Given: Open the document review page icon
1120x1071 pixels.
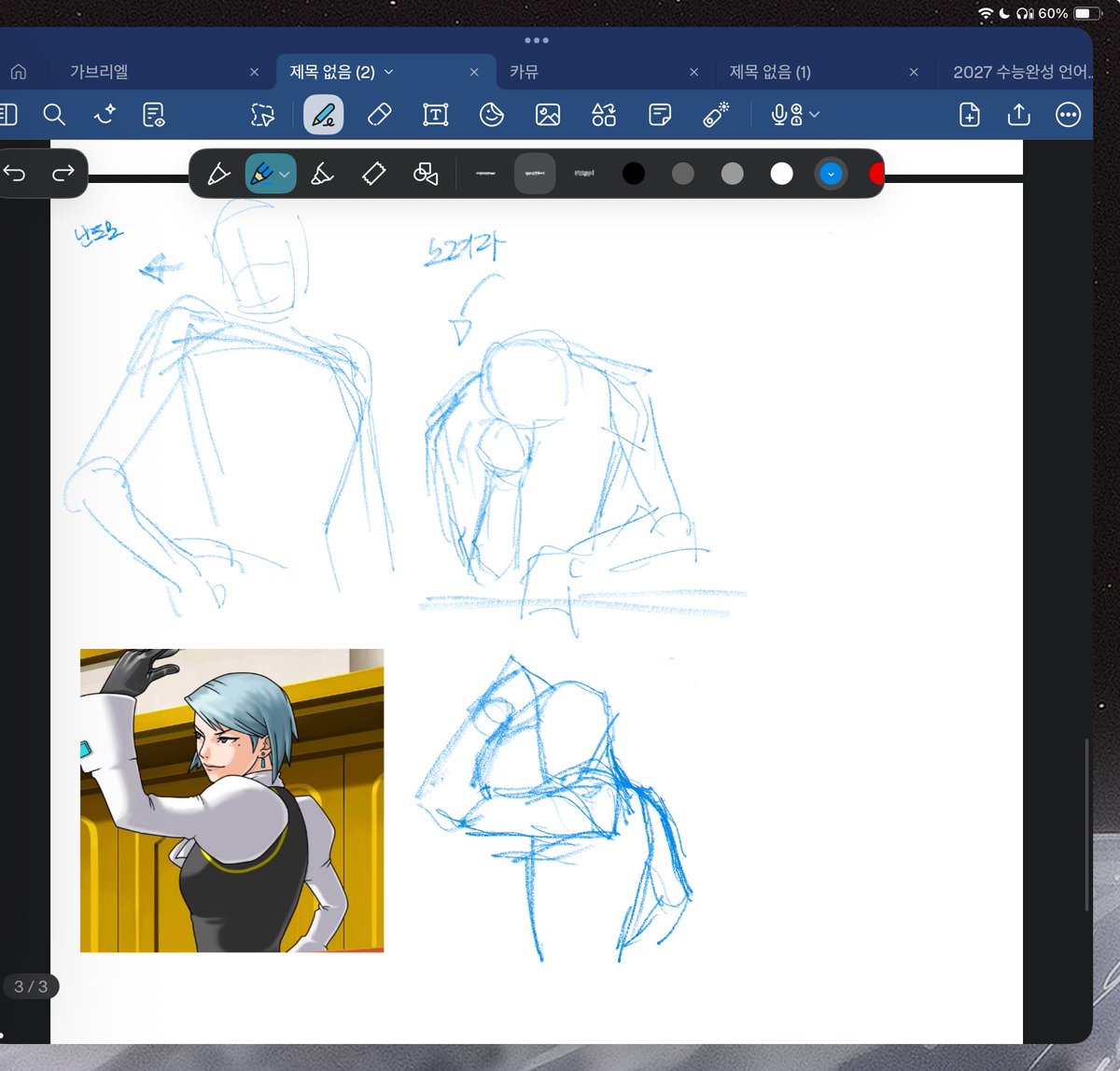Looking at the screenshot, I should coord(153,114).
